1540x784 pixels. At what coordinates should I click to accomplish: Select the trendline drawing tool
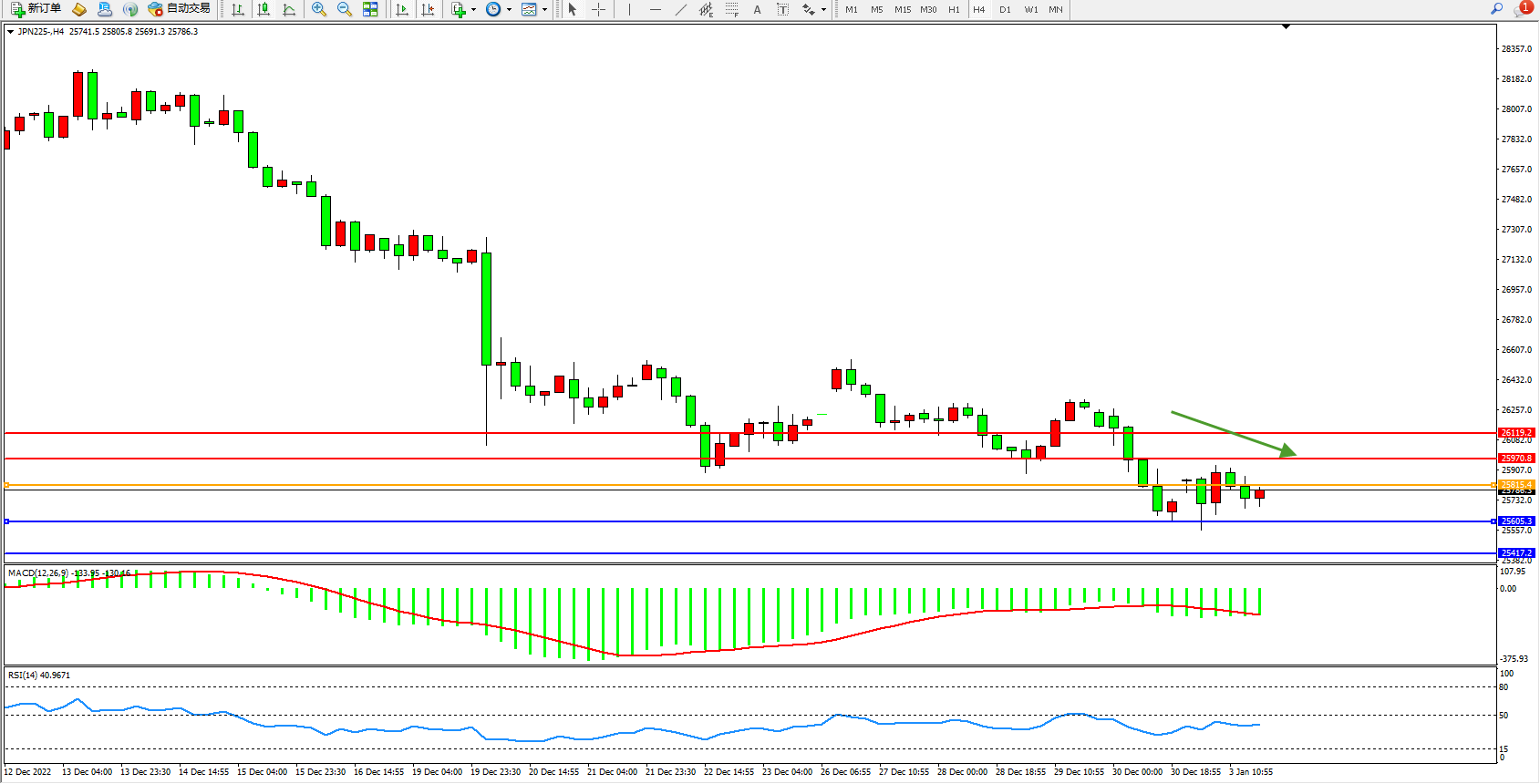pyautogui.click(x=680, y=9)
